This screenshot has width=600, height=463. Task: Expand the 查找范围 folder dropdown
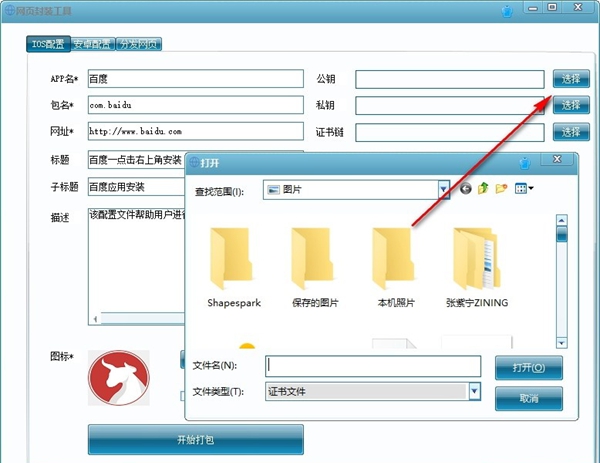(x=443, y=189)
